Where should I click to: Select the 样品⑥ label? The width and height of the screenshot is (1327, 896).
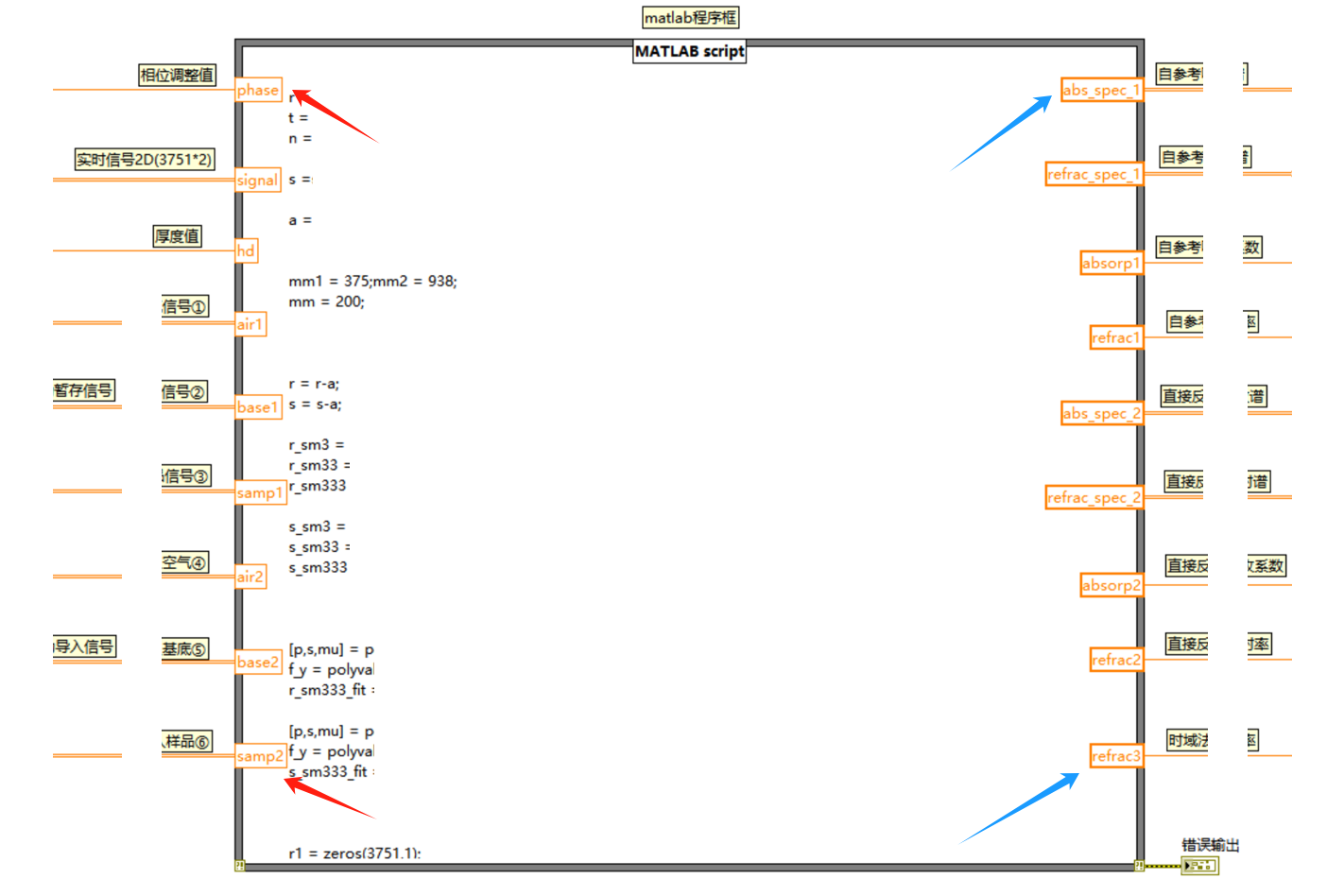tap(187, 741)
